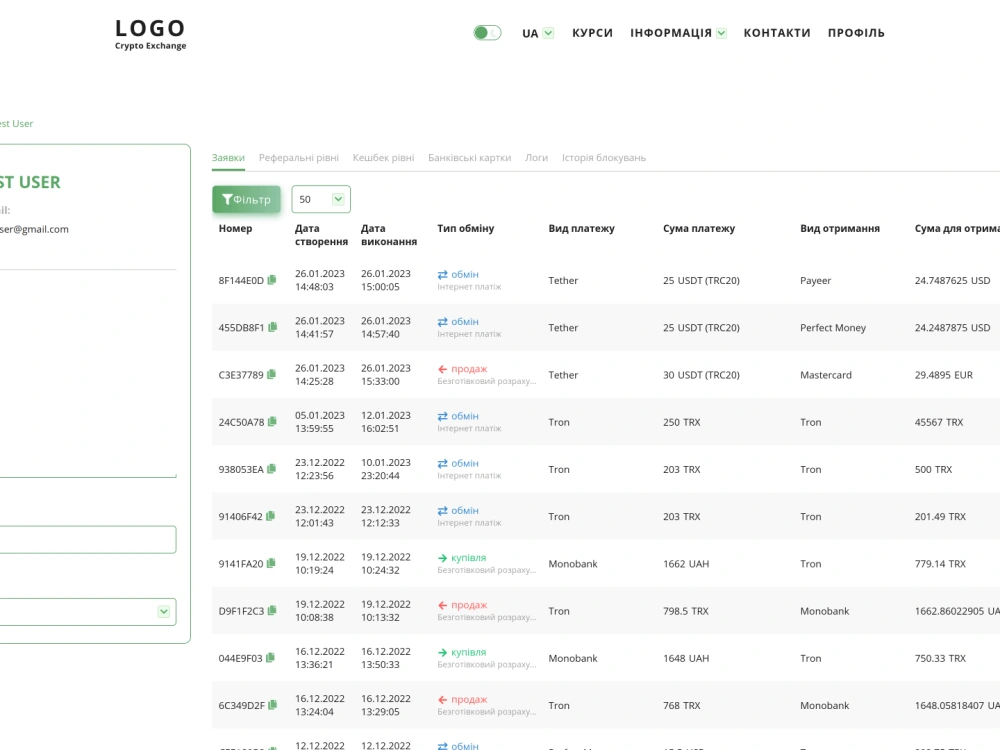Click the продаж label in row C3E37789
The width and height of the screenshot is (1000, 750).
(x=469, y=369)
